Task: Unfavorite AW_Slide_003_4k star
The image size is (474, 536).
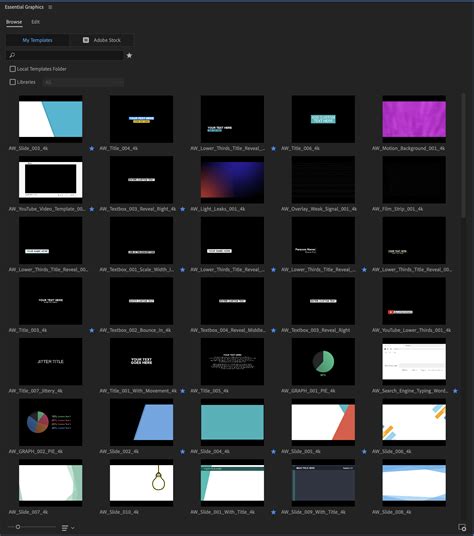Action: click(x=92, y=148)
